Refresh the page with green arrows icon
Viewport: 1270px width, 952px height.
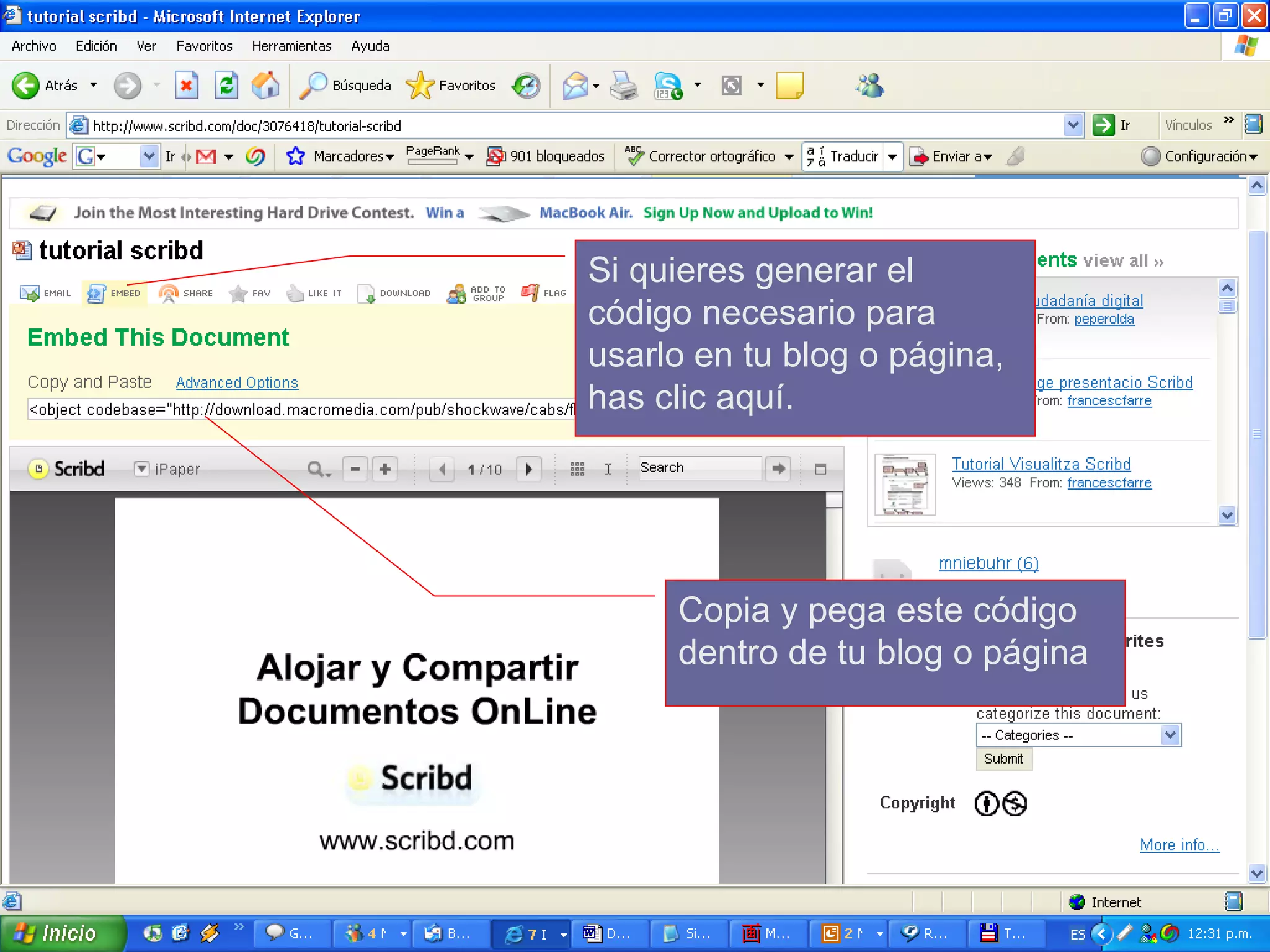click(x=226, y=86)
